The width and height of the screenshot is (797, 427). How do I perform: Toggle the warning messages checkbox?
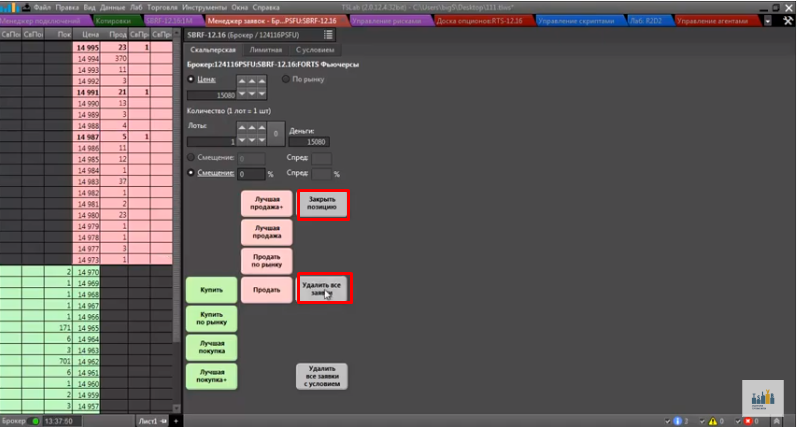pyautogui.click(x=702, y=421)
